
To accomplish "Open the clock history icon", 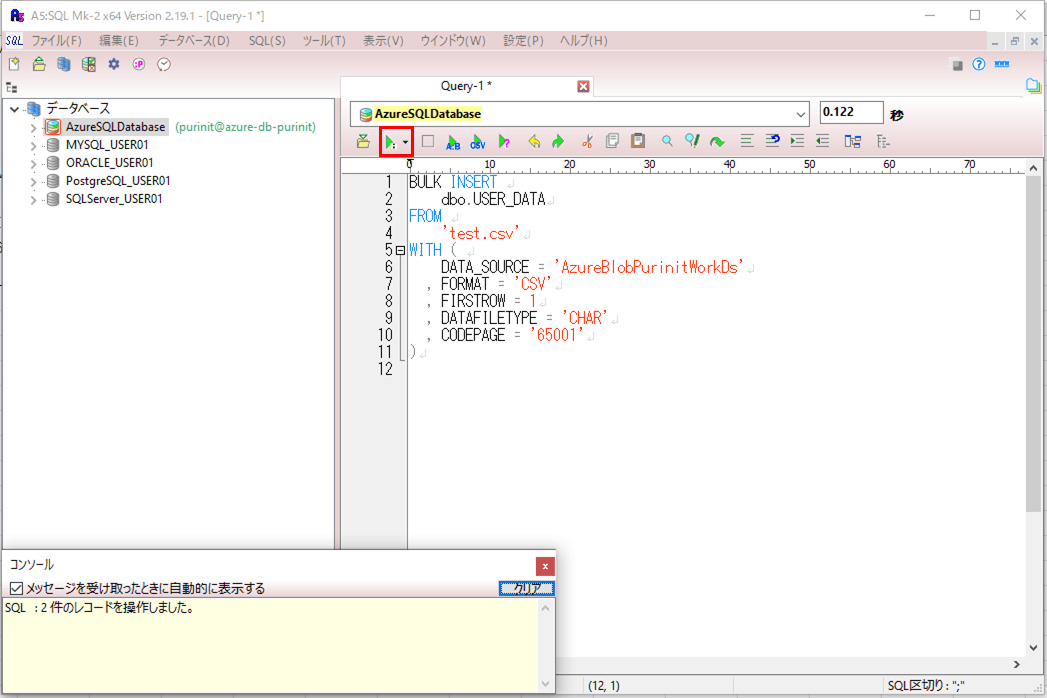I will click(164, 64).
